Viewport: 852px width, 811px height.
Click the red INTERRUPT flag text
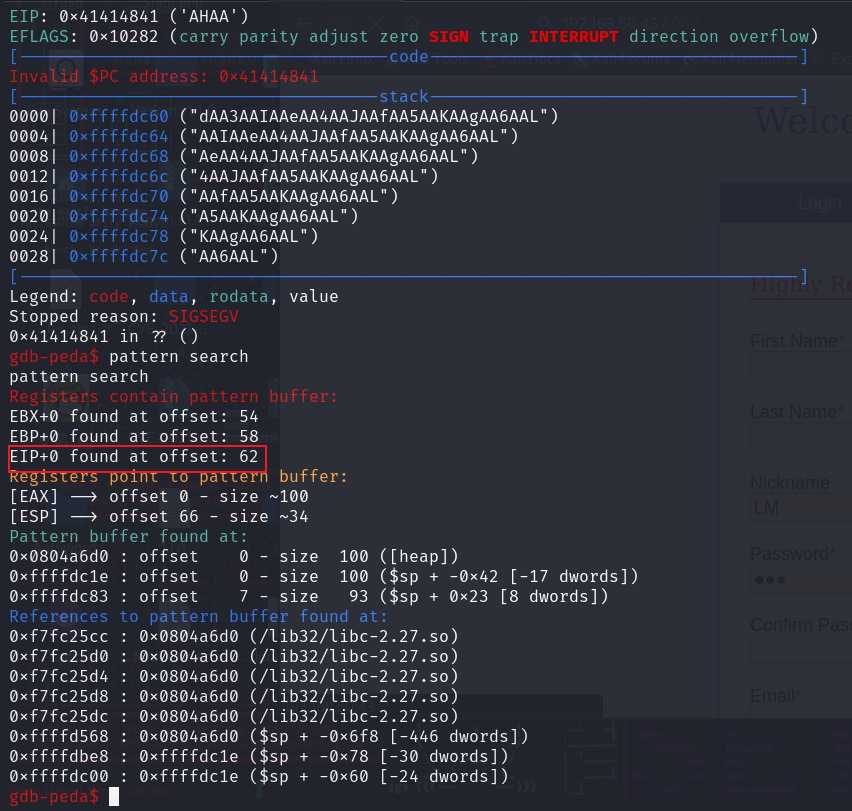[x=574, y=36]
